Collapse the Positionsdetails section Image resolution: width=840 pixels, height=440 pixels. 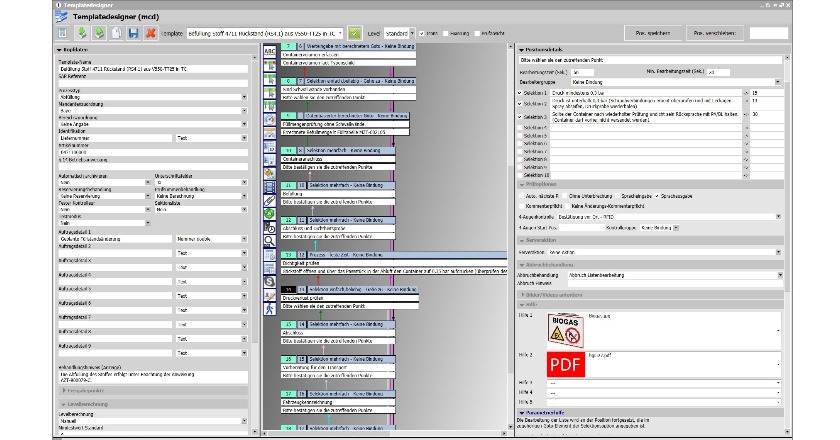point(521,50)
